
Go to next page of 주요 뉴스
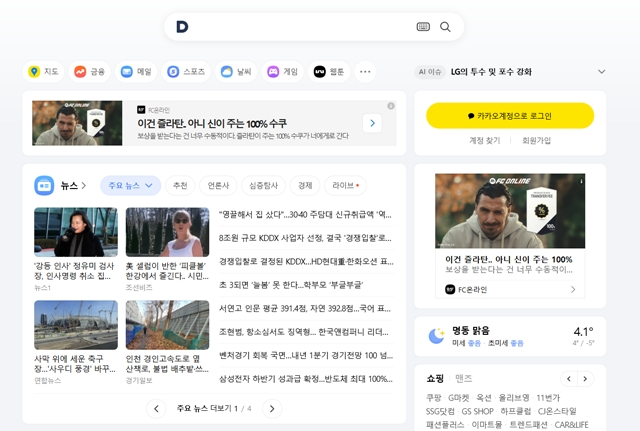tap(272, 408)
